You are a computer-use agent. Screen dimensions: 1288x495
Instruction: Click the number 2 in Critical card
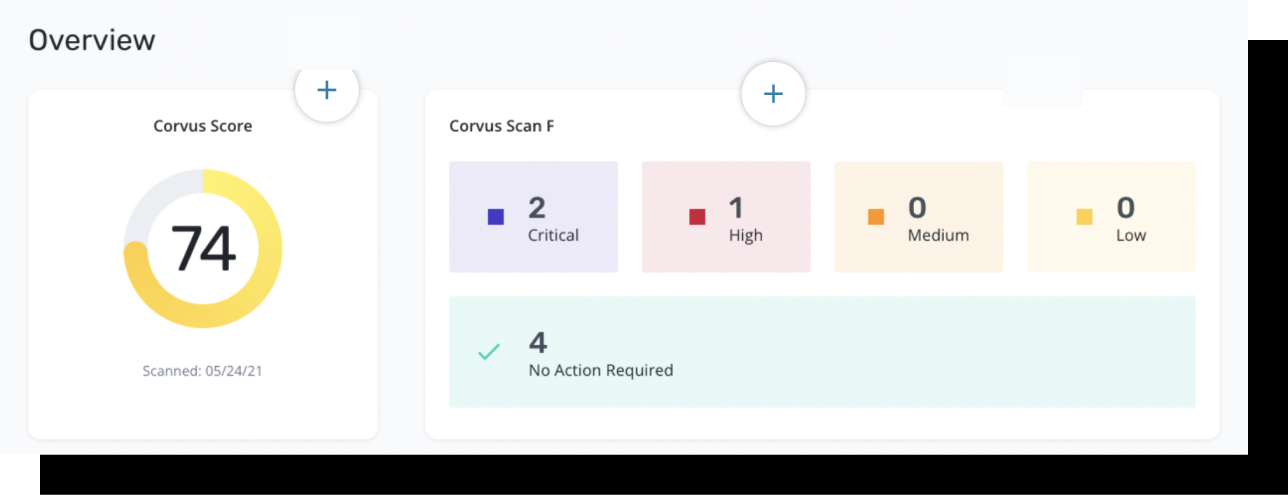pos(537,208)
